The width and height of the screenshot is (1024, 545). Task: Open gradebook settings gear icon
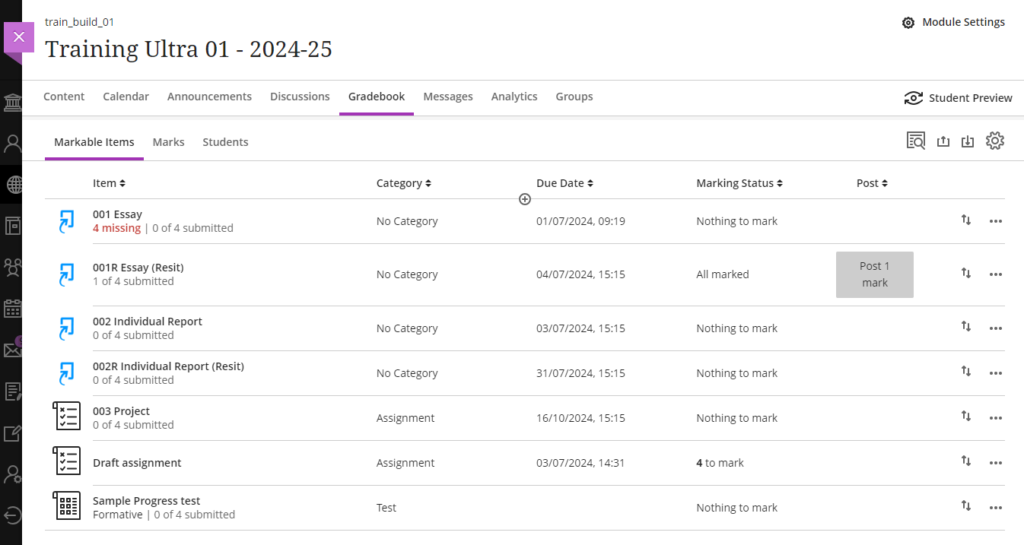coord(995,140)
